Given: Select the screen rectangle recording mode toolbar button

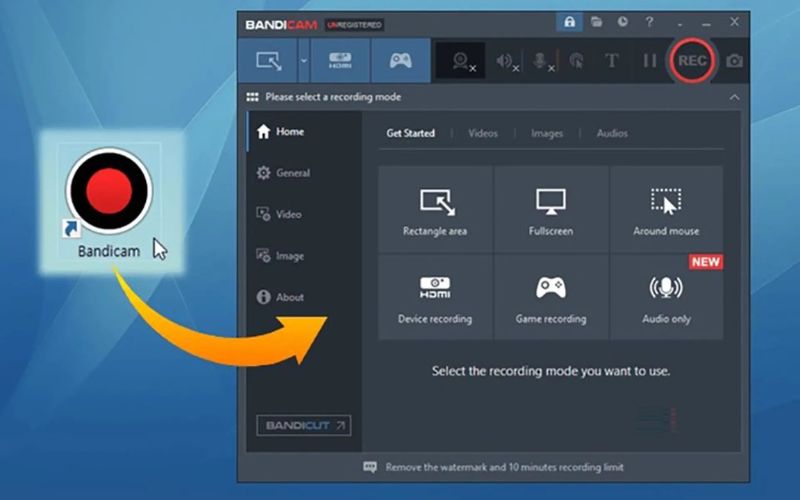Looking at the screenshot, I should 268,61.
